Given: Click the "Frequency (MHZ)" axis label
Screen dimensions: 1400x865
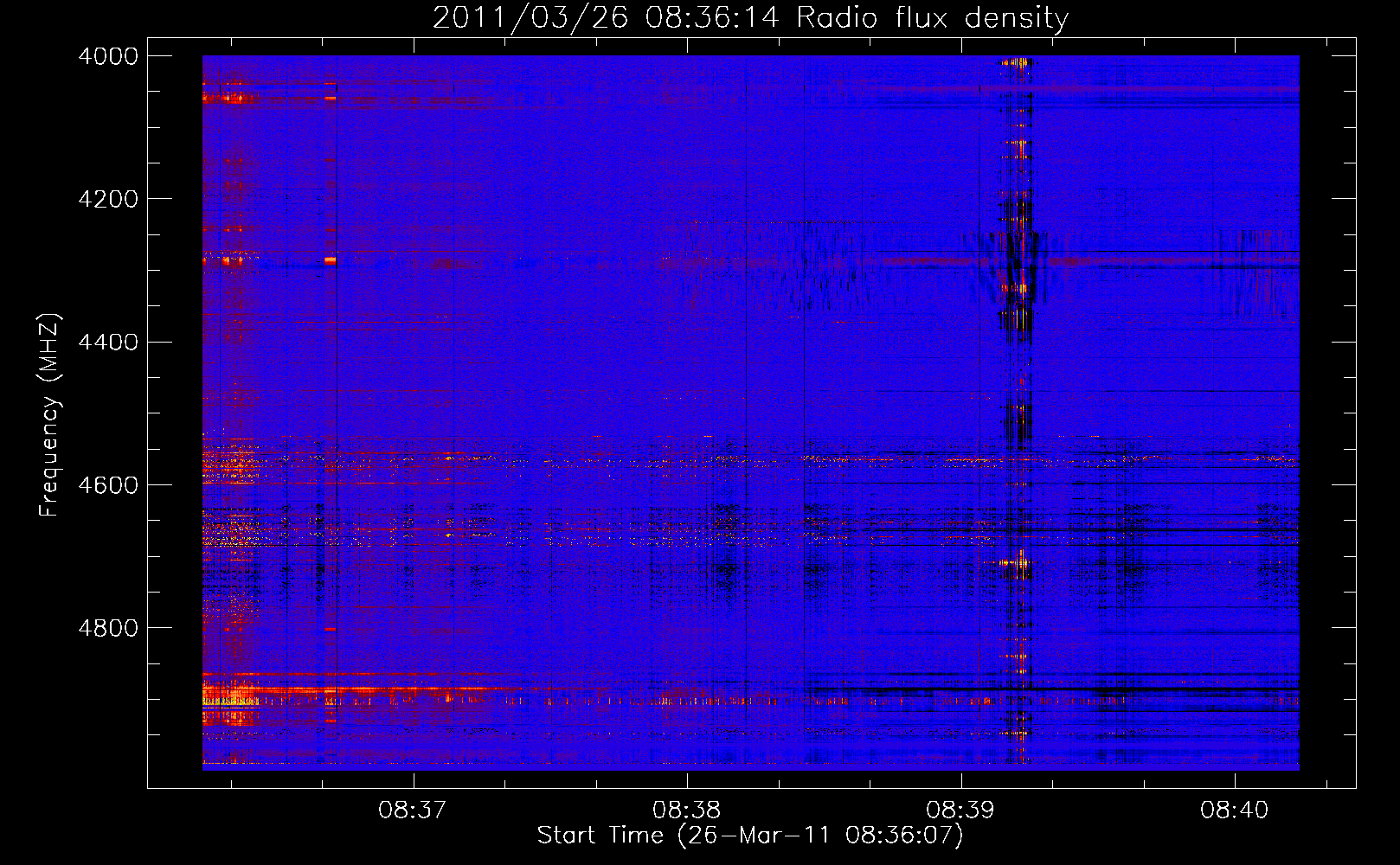Looking at the screenshot, I should pyautogui.click(x=50, y=415).
